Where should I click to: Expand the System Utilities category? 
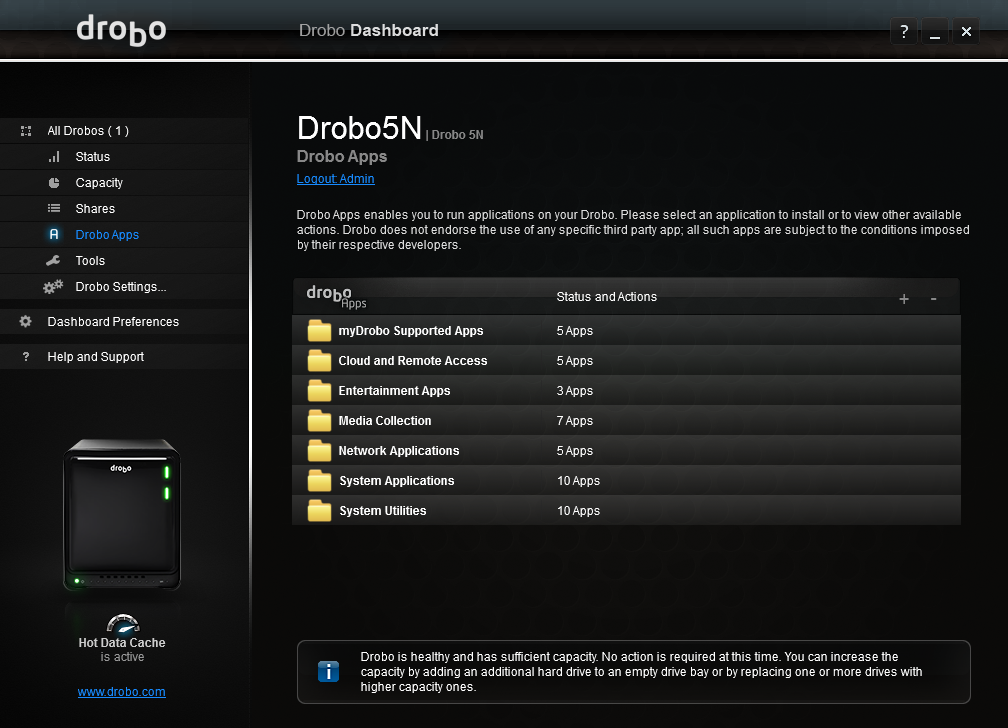point(626,511)
